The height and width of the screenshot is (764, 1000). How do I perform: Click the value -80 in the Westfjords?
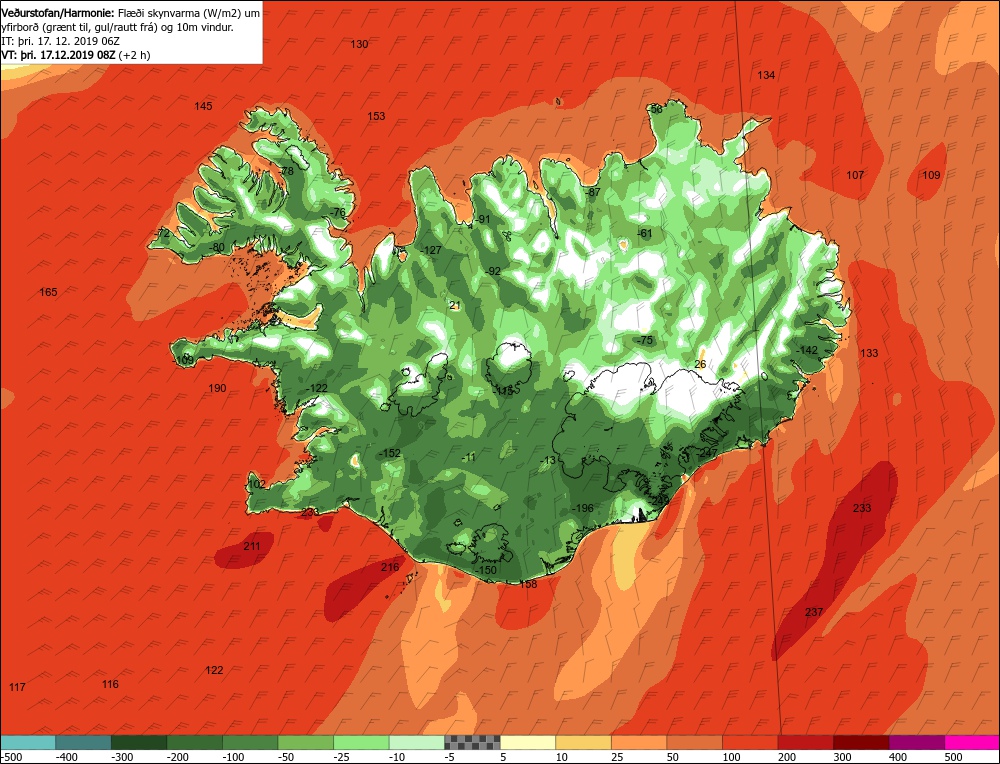[x=217, y=247]
